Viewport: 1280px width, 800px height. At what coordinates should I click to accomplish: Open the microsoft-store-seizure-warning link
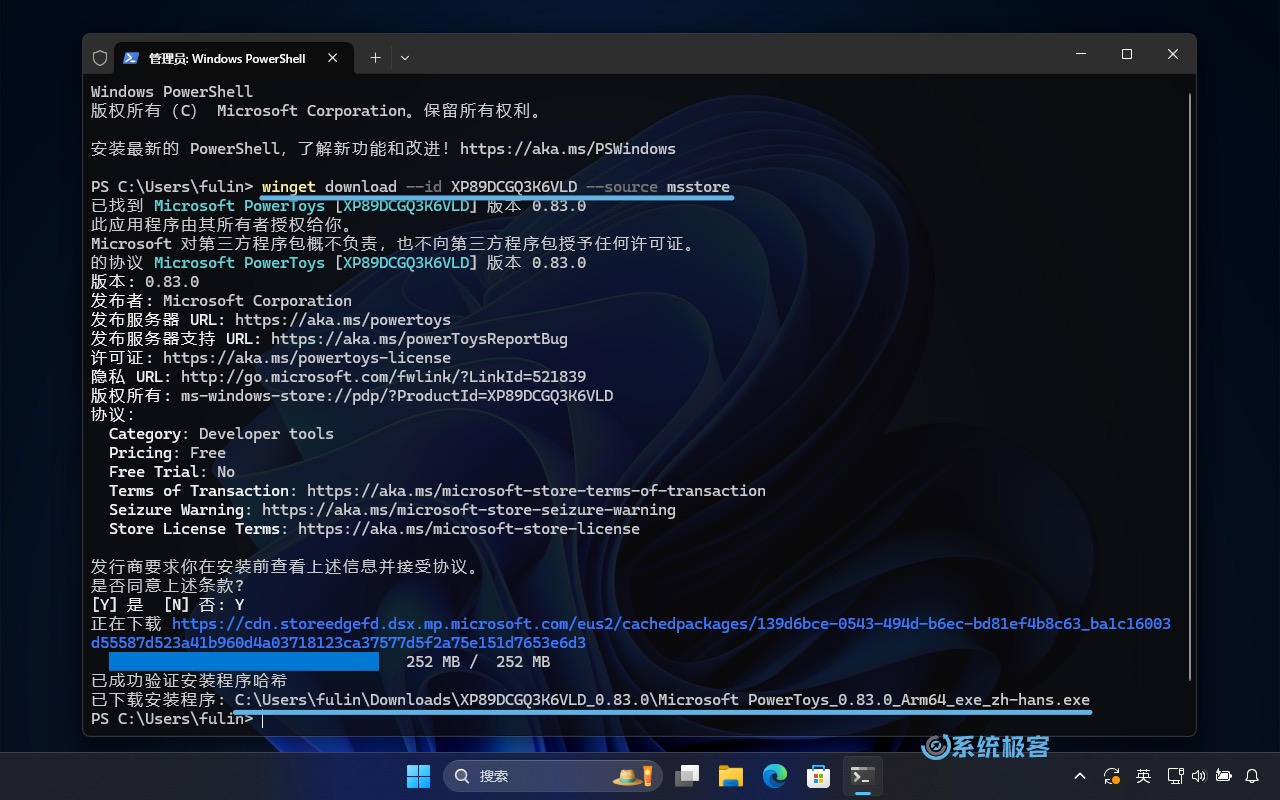coord(469,510)
